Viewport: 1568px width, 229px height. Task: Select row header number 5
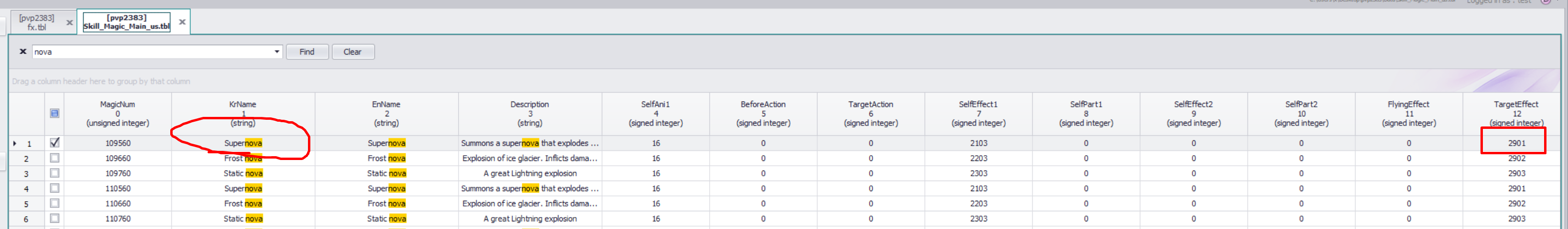pyautogui.click(x=26, y=204)
